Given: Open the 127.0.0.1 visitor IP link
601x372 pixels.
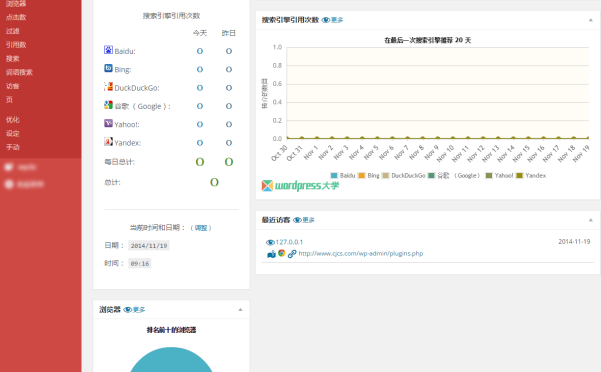Looking at the screenshot, I should (289, 242).
